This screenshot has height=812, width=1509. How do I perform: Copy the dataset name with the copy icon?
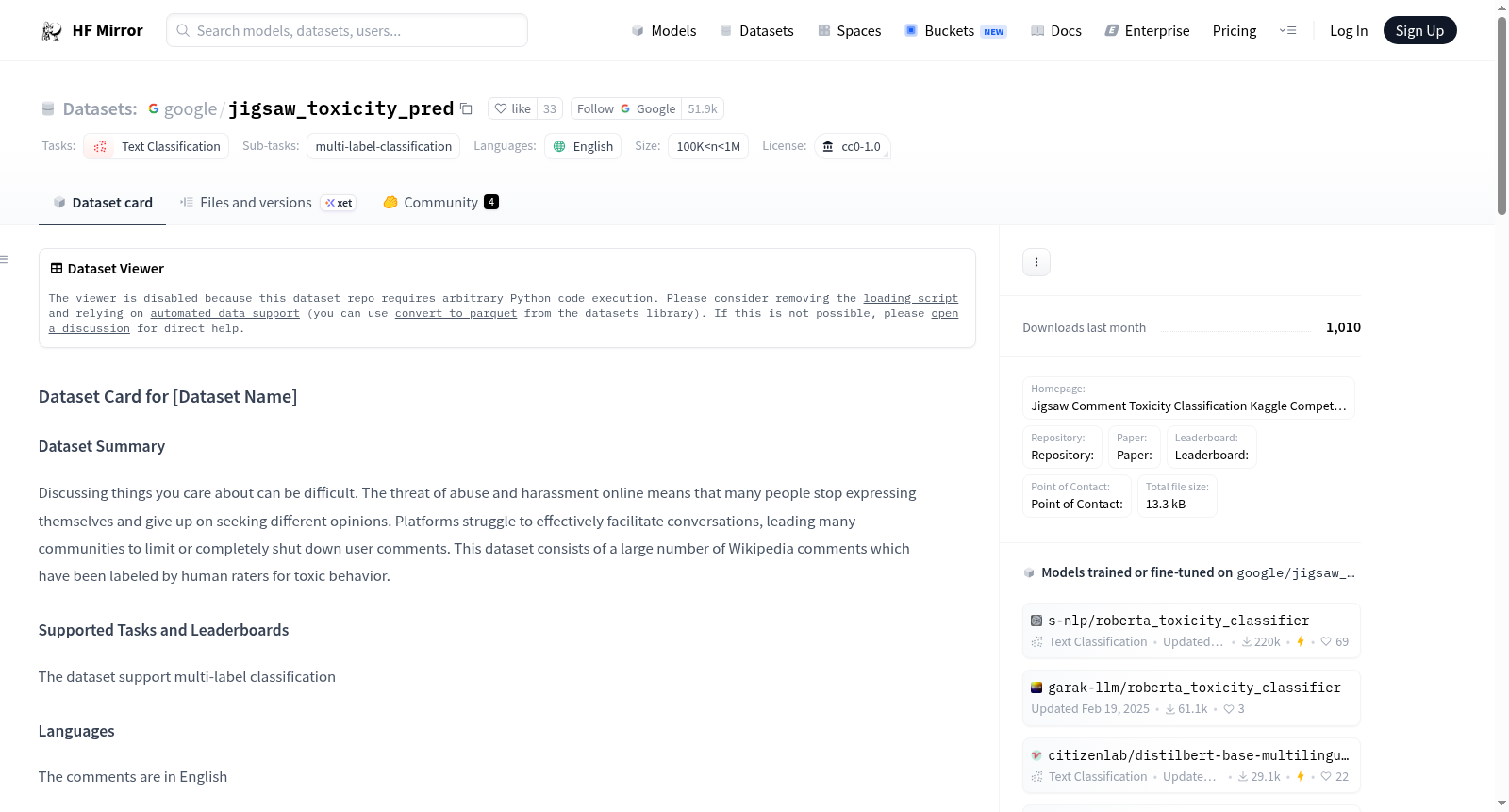coord(466,108)
